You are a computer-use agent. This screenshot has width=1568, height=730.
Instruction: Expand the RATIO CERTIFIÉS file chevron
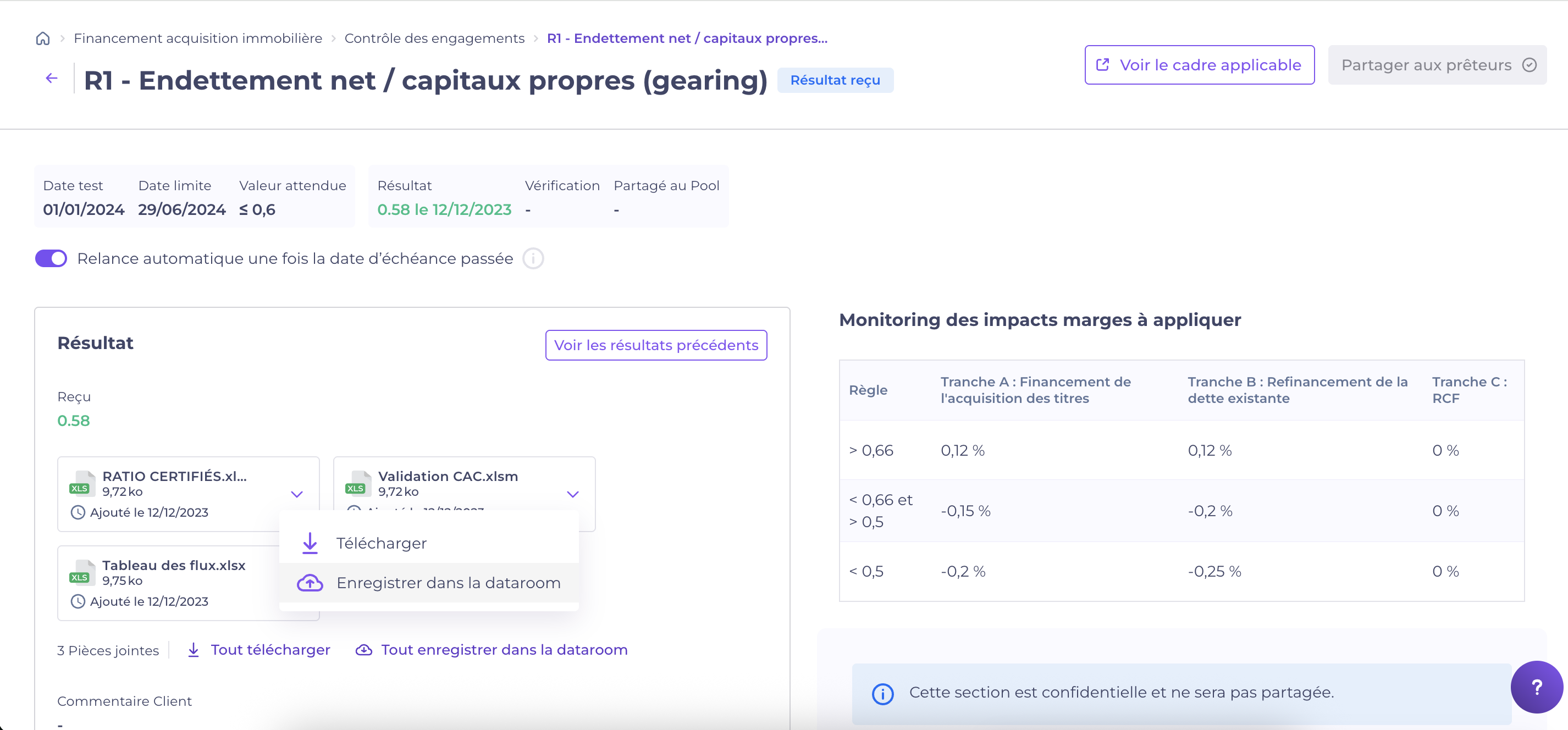tap(296, 494)
